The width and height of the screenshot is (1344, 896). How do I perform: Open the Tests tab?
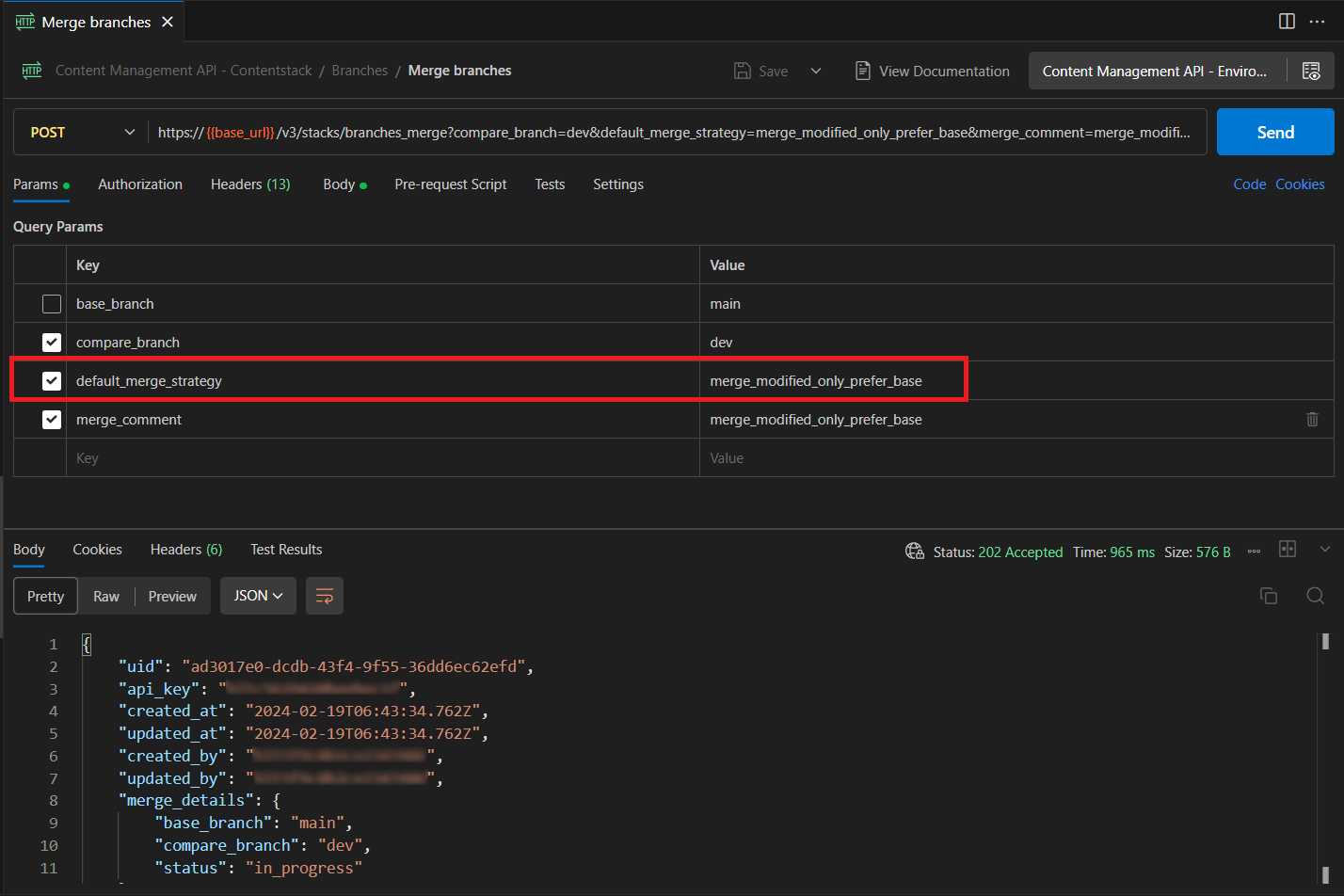[550, 184]
